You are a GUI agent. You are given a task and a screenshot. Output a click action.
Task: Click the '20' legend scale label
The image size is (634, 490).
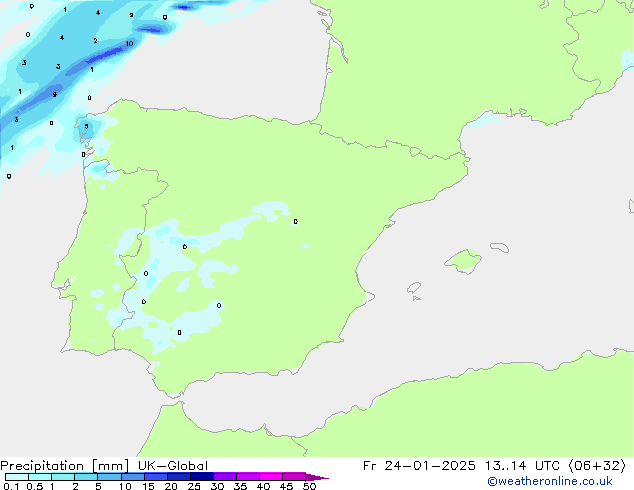[x=171, y=486]
